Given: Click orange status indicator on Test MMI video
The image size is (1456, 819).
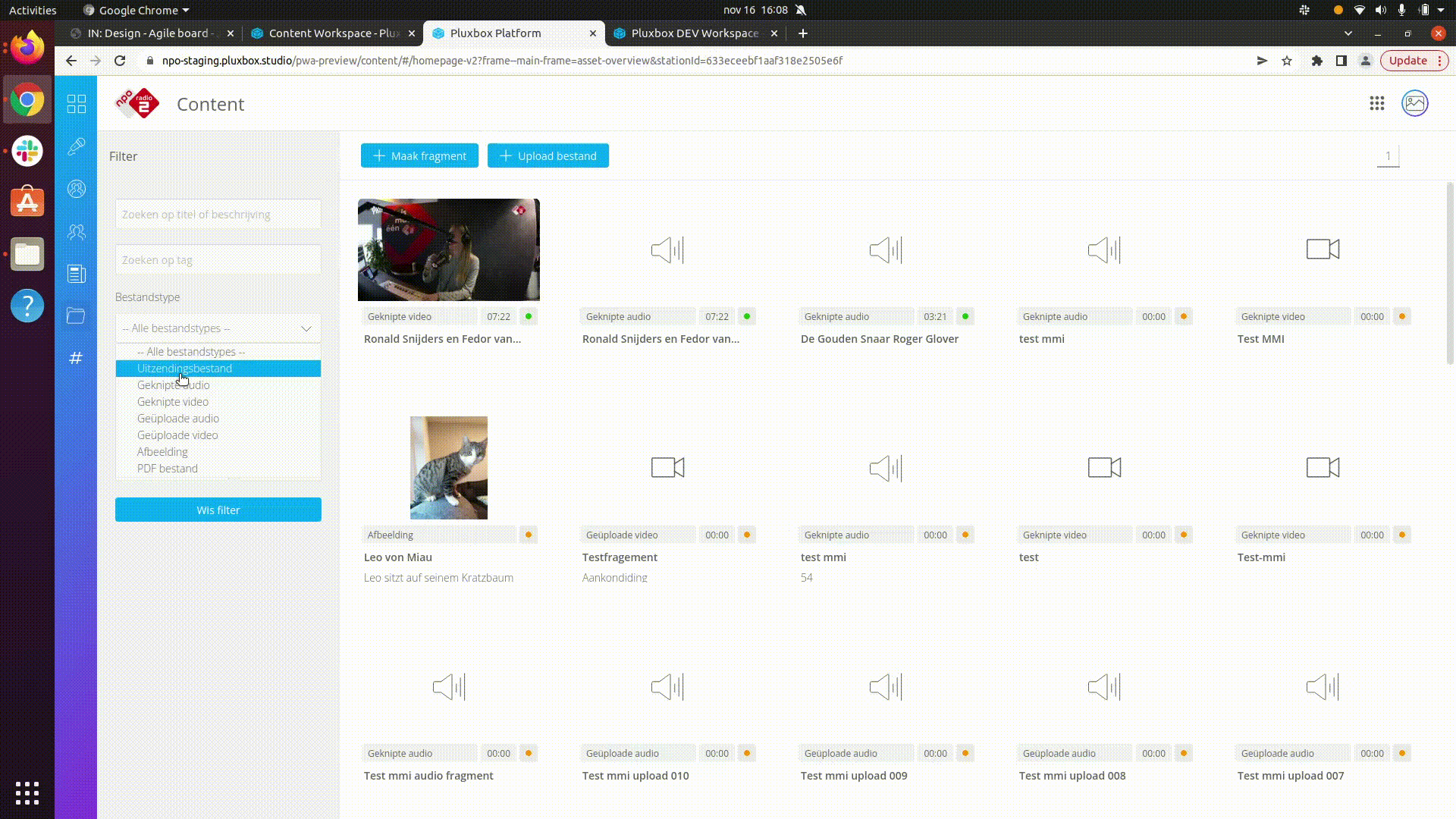Looking at the screenshot, I should [x=1402, y=316].
